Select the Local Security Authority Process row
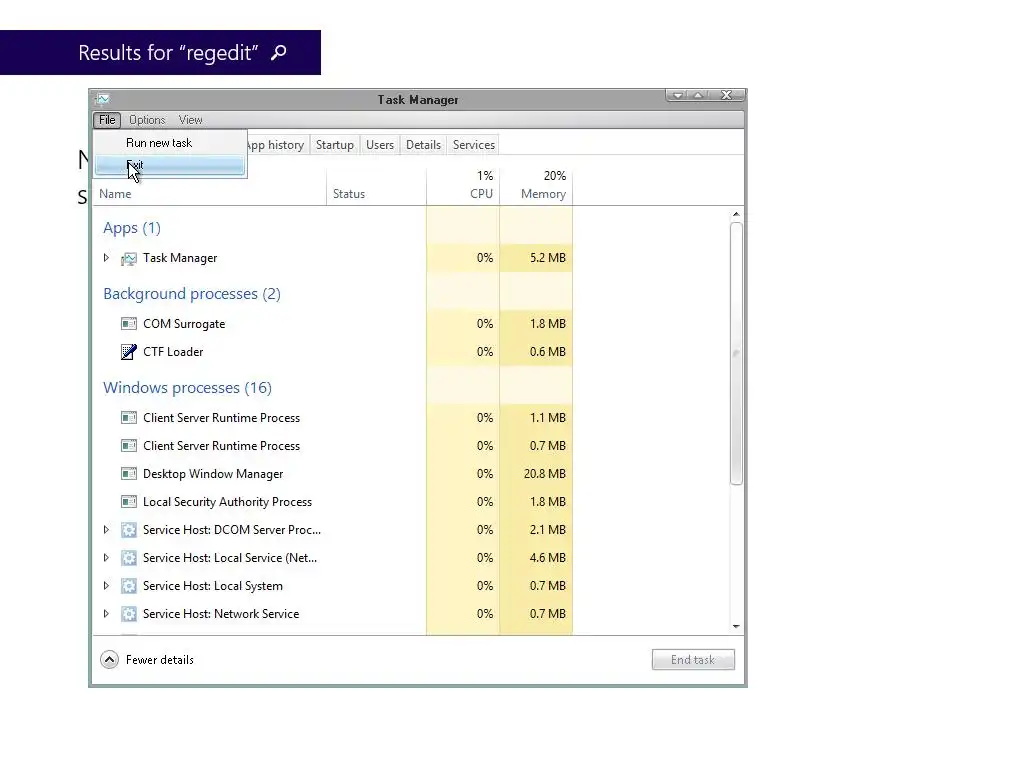Image resolution: width=1024 pixels, height=768 pixels. pos(333,502)
